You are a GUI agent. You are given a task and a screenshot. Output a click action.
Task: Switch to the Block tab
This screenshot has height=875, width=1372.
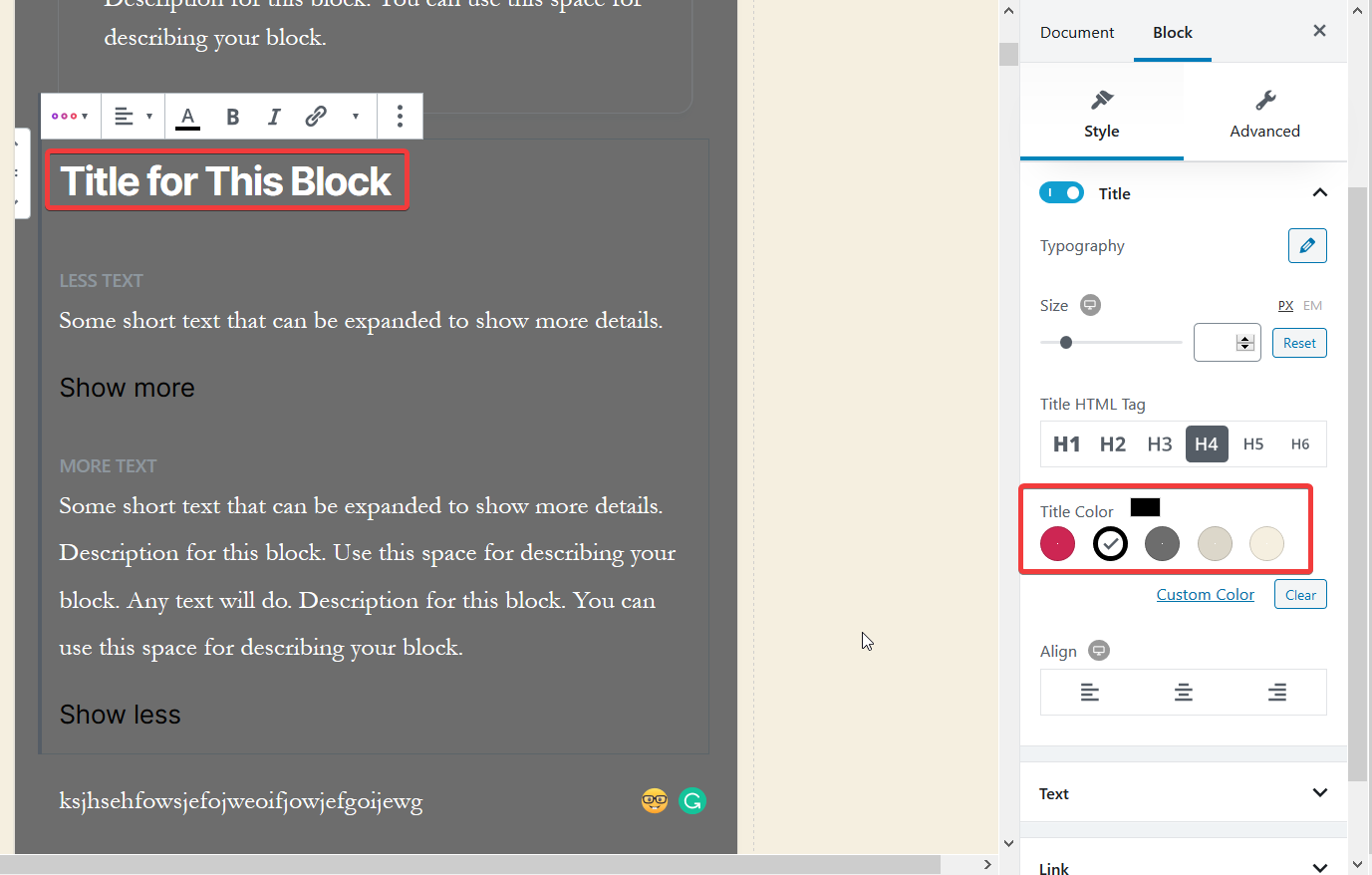1173,32
